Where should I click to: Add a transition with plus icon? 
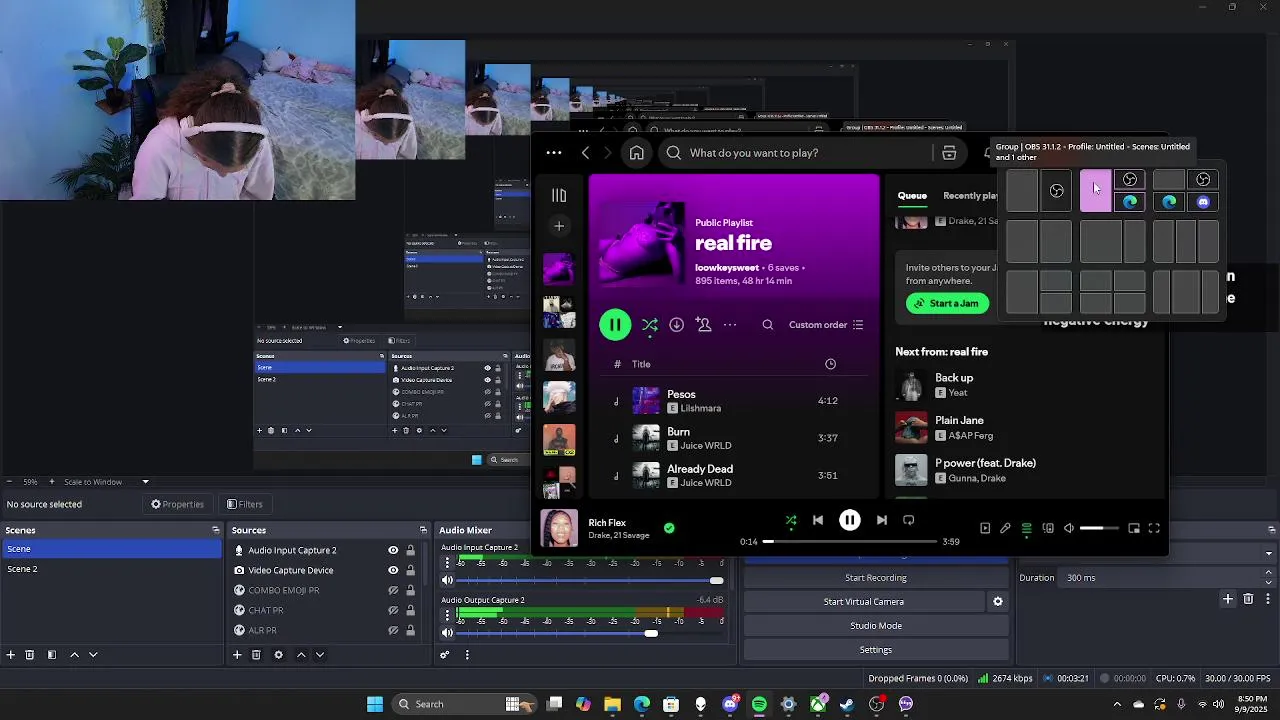coord(1228,599)
